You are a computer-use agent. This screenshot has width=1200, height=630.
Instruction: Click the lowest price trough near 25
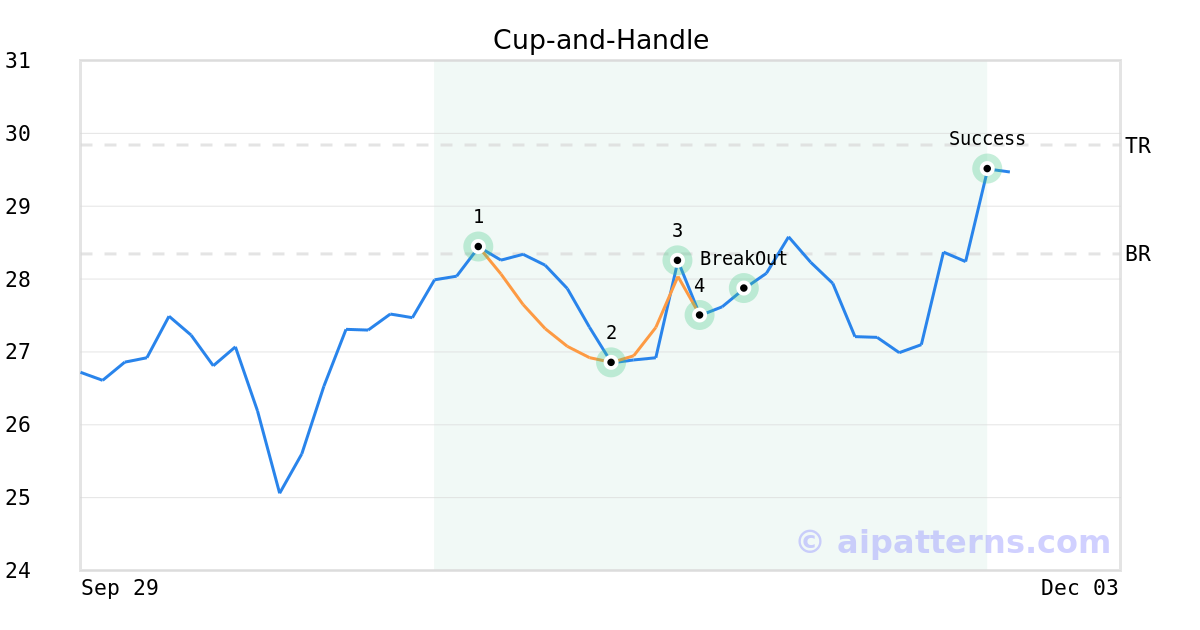coord(280,492)
